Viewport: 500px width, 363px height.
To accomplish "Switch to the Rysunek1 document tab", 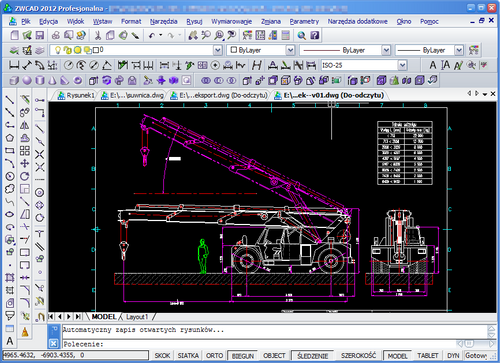I will (x=77, y=95).
